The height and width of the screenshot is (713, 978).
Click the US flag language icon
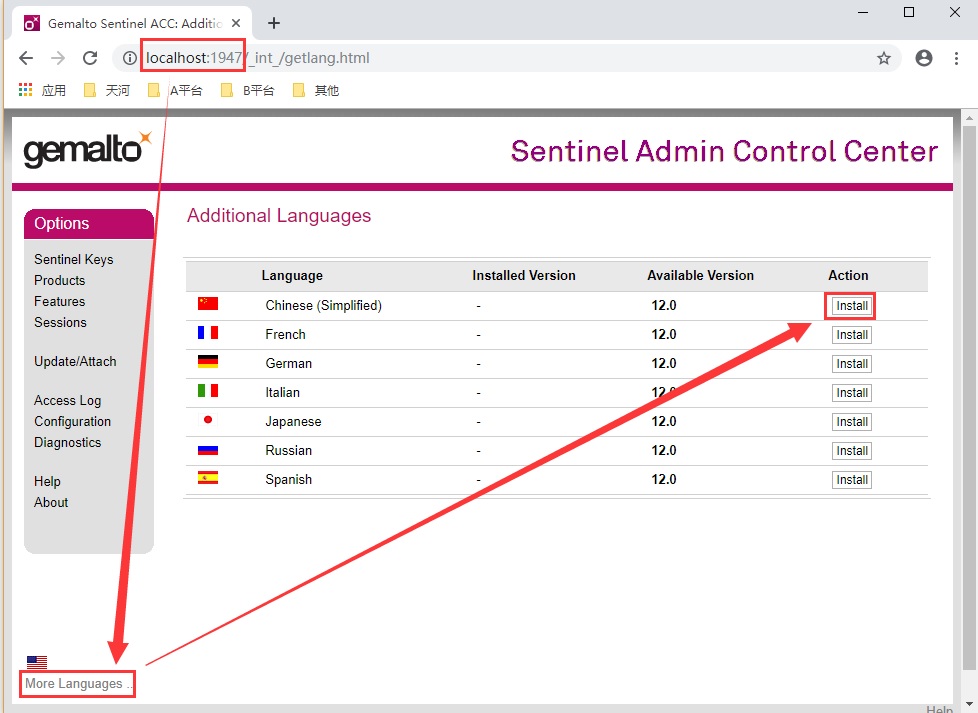coord(37,662)
